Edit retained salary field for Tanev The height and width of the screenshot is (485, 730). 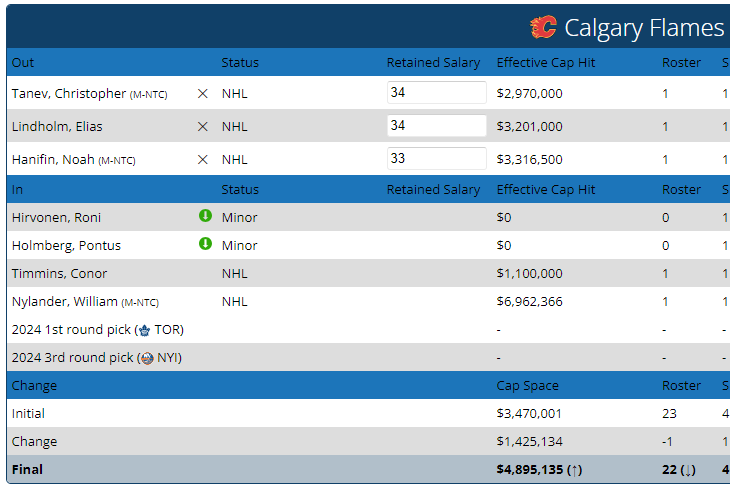437,92
